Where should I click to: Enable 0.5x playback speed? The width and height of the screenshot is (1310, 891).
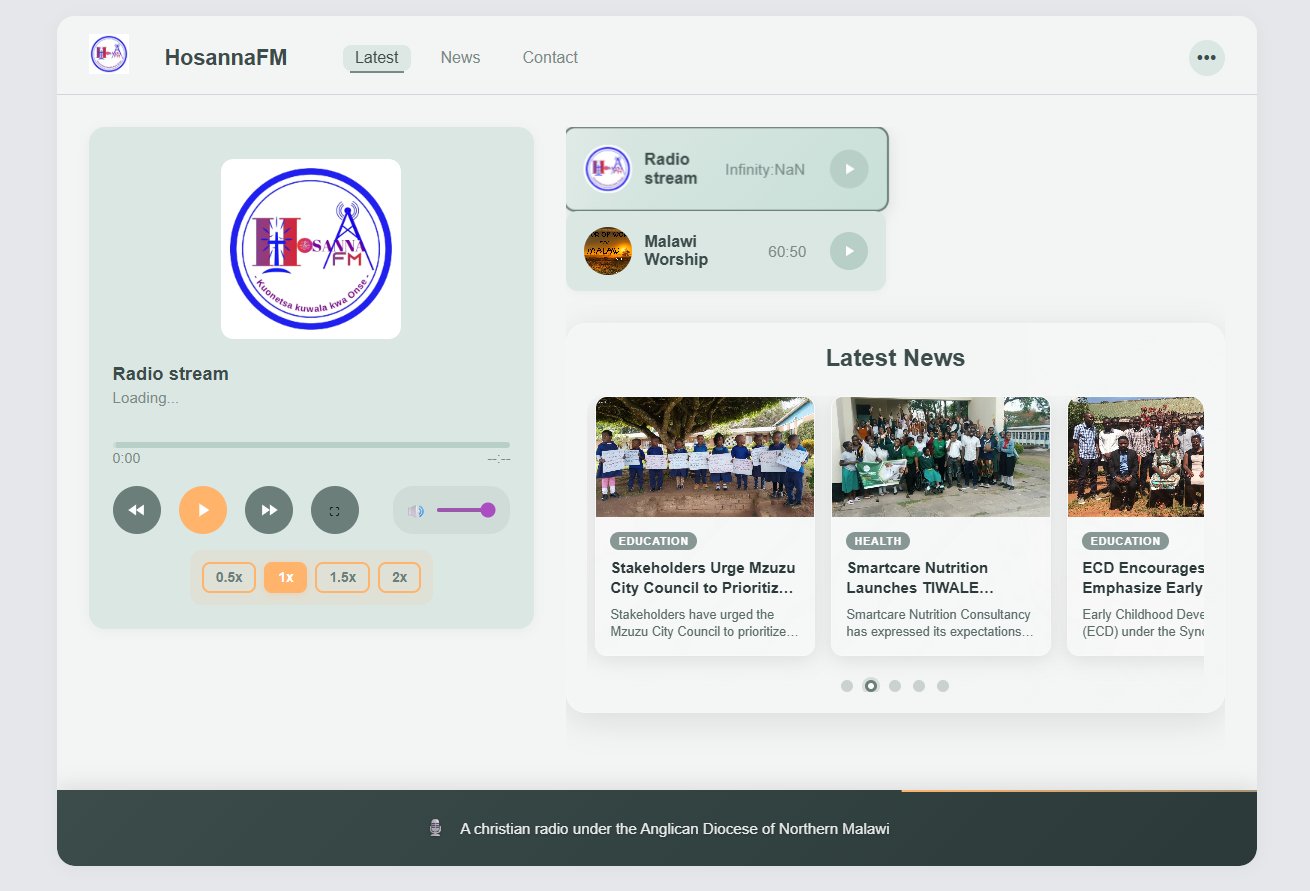pyautogui.click(x=228, y=577)
